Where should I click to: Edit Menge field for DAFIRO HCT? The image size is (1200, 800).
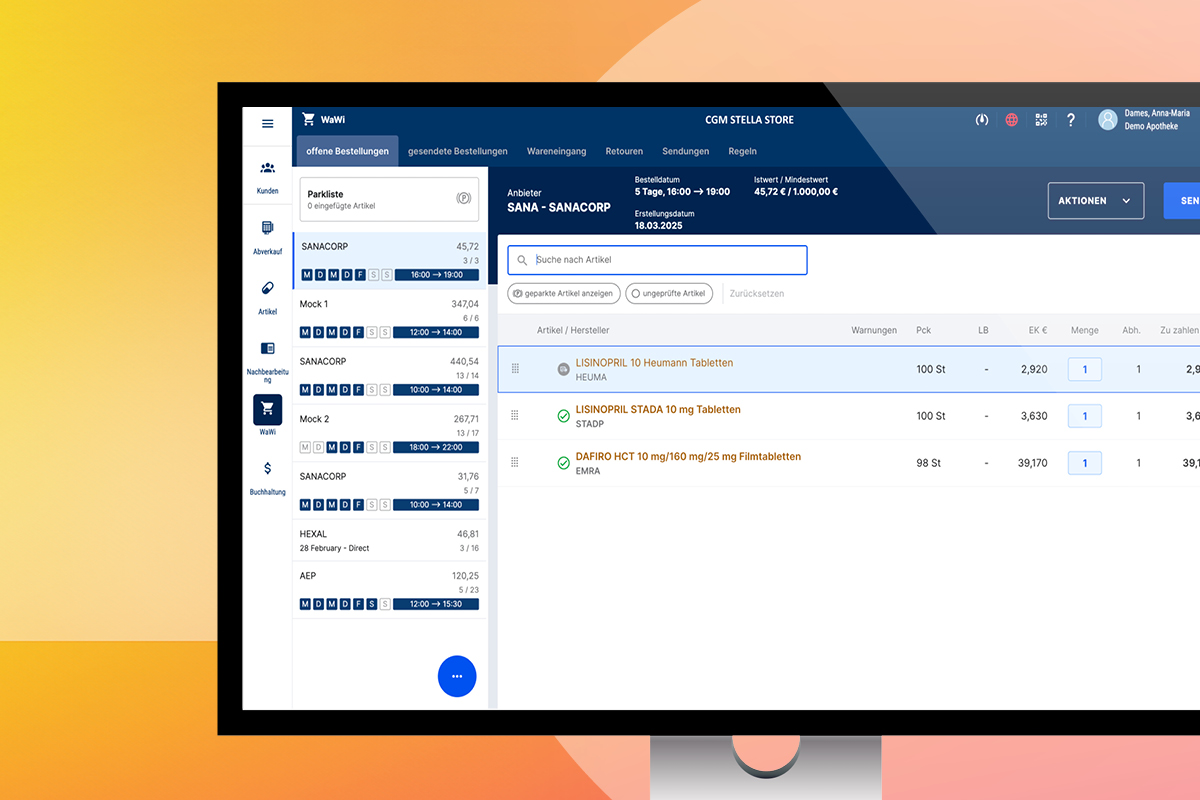(1085, 463)
